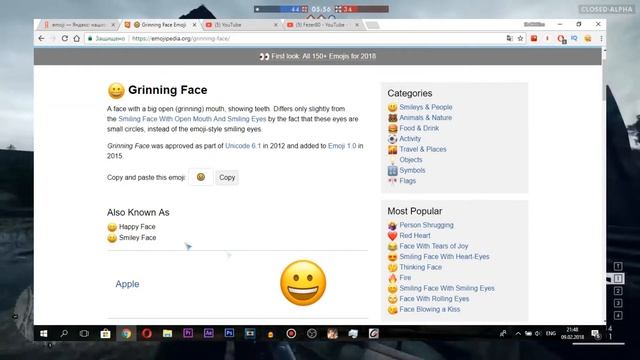Click the 'Smiley Face' alias text
Screen dimensions: 640x360
pos(138,238)
